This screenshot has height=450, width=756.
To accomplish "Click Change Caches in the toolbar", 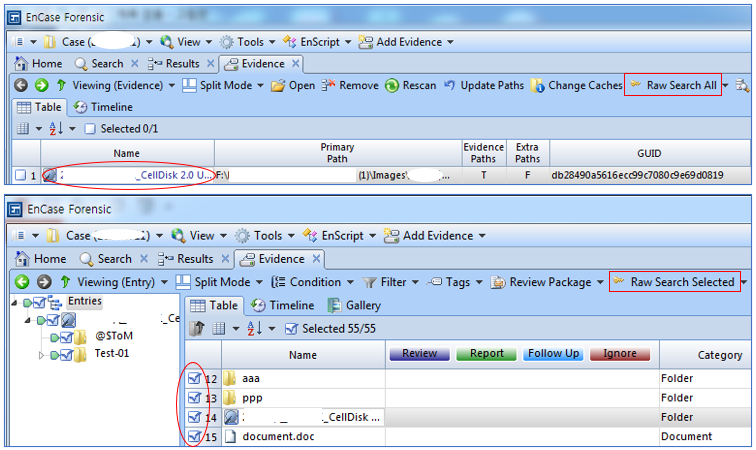I will pyautogui.click(x=576, y=85).
